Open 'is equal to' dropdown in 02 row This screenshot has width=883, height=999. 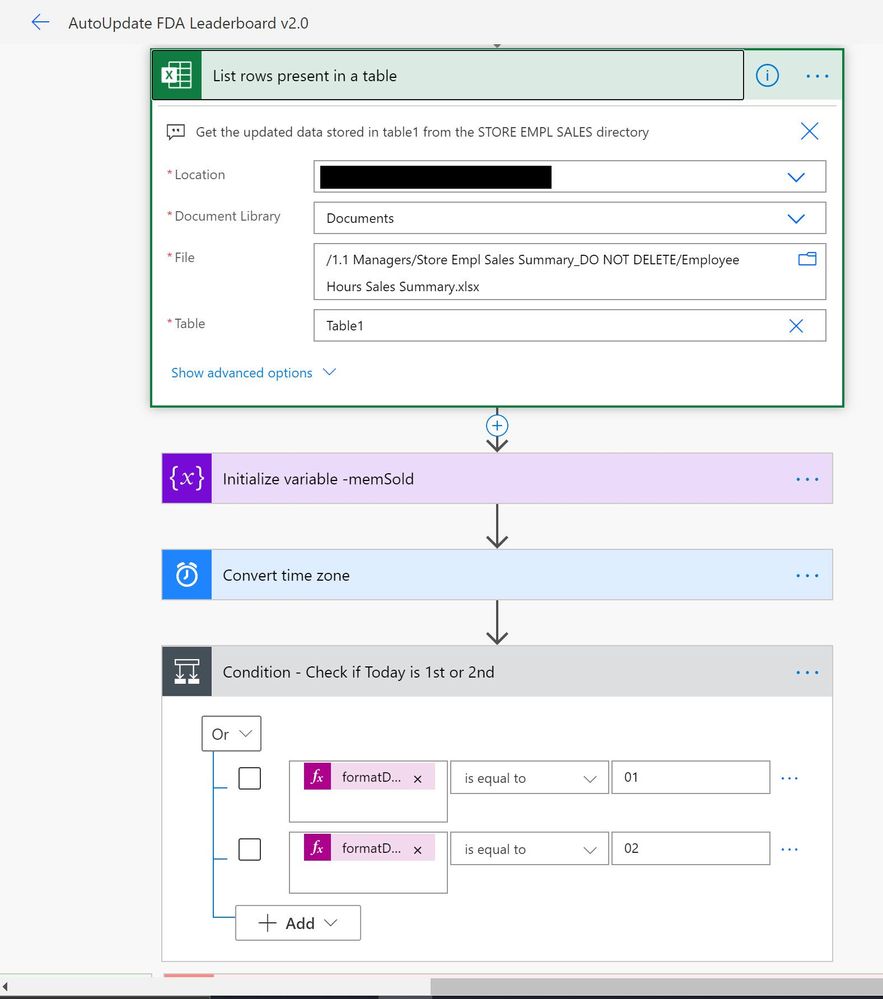tap(529, 849)
